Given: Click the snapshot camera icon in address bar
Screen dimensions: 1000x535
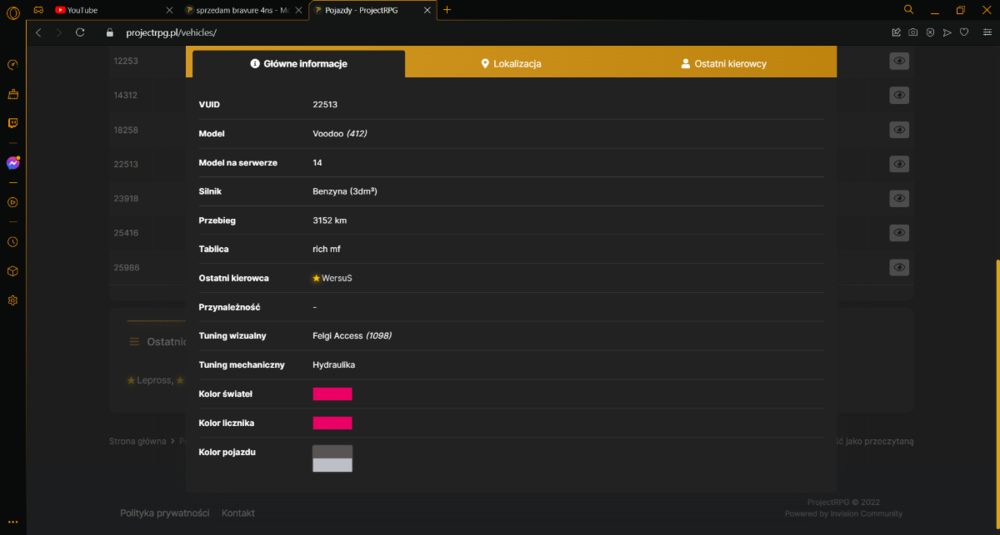Looking at the screenshot, I should click(913, 33).
